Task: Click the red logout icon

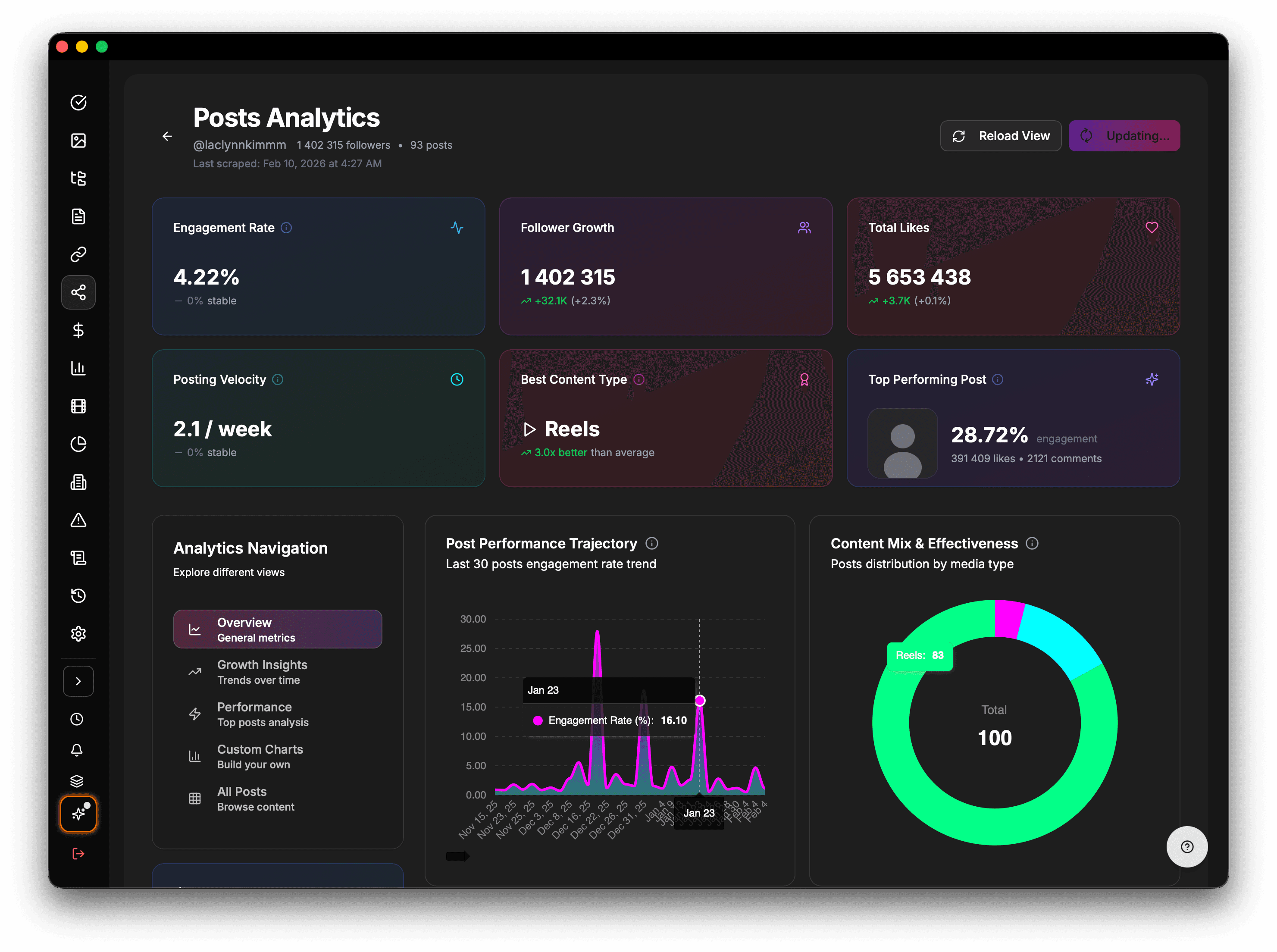Action: tap(78, 853)
